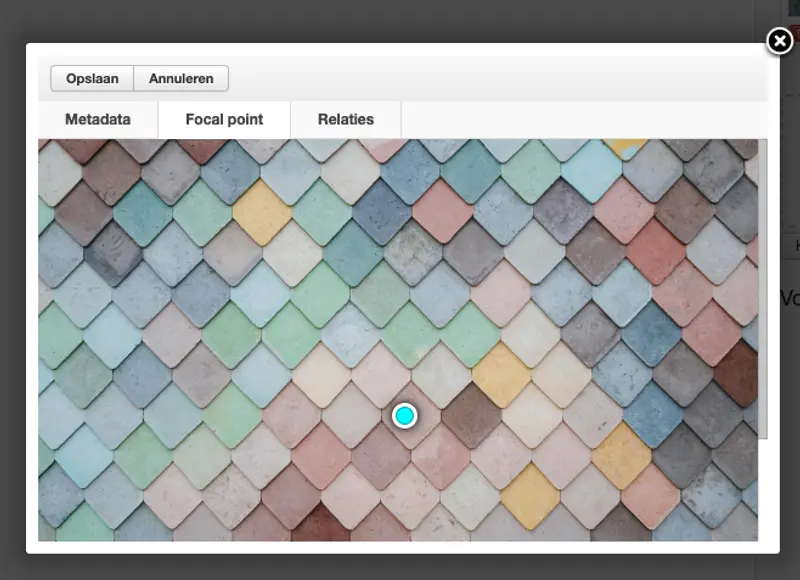Viewport: 800px width, 580px height.
Task: Place focal point on yellow tile among green tiles
Action: click(x=262, y=212)
